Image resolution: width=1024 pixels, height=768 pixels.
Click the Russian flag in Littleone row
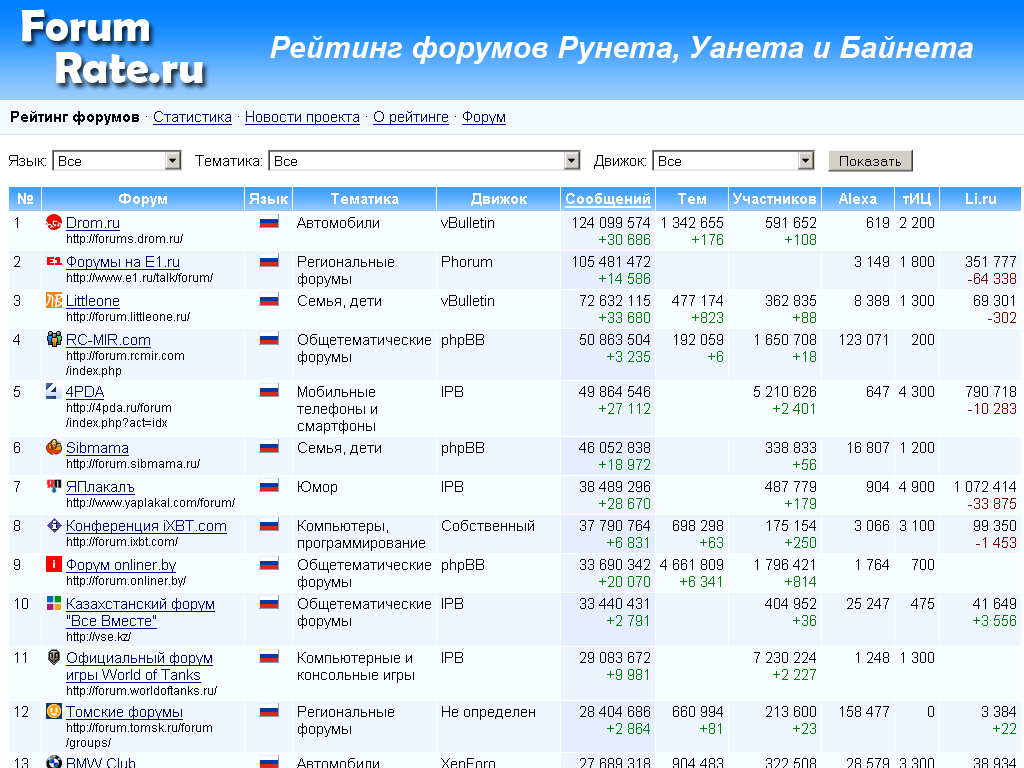tap(269, 300)
